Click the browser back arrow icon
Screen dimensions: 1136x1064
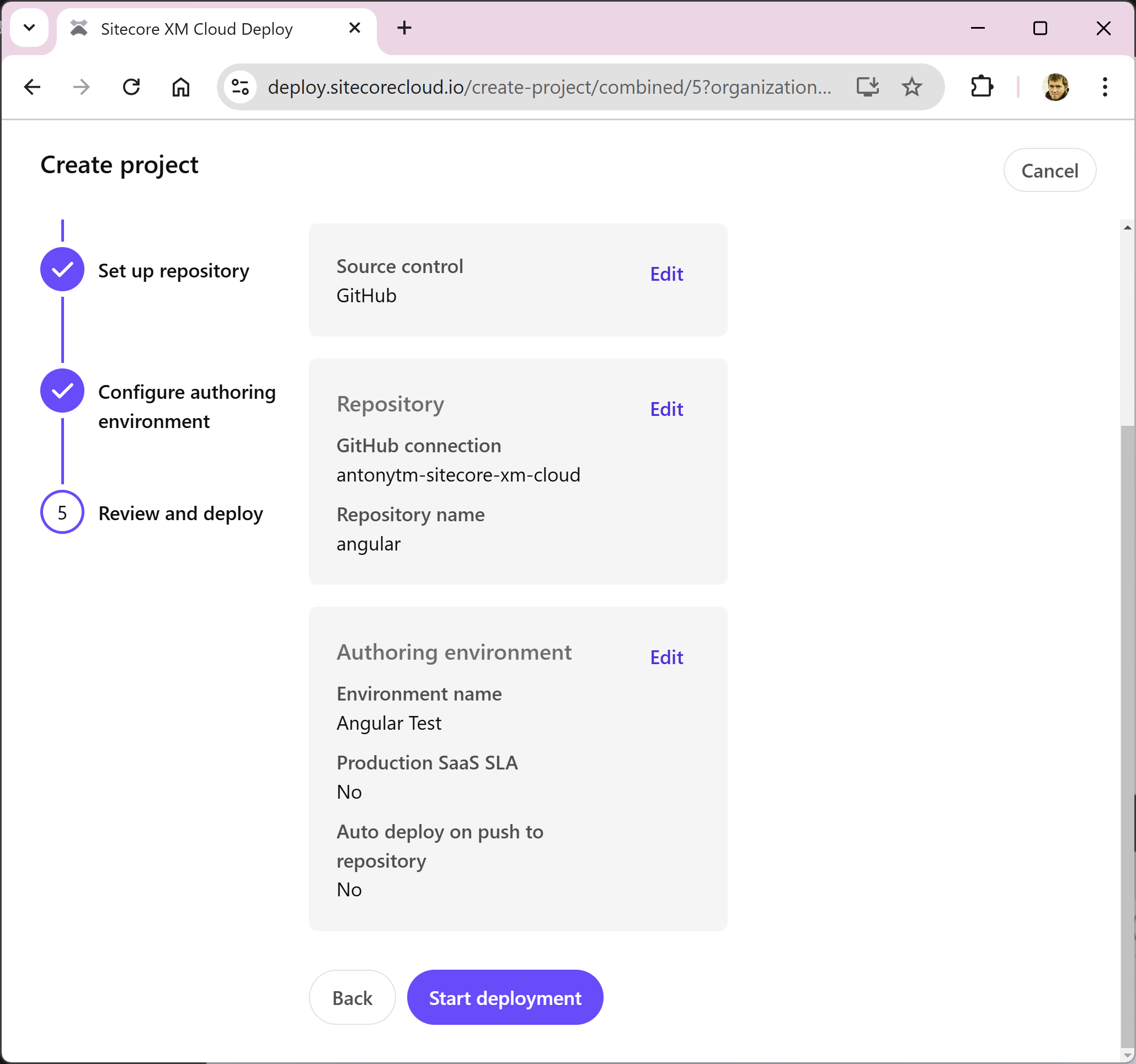point(33,87)
